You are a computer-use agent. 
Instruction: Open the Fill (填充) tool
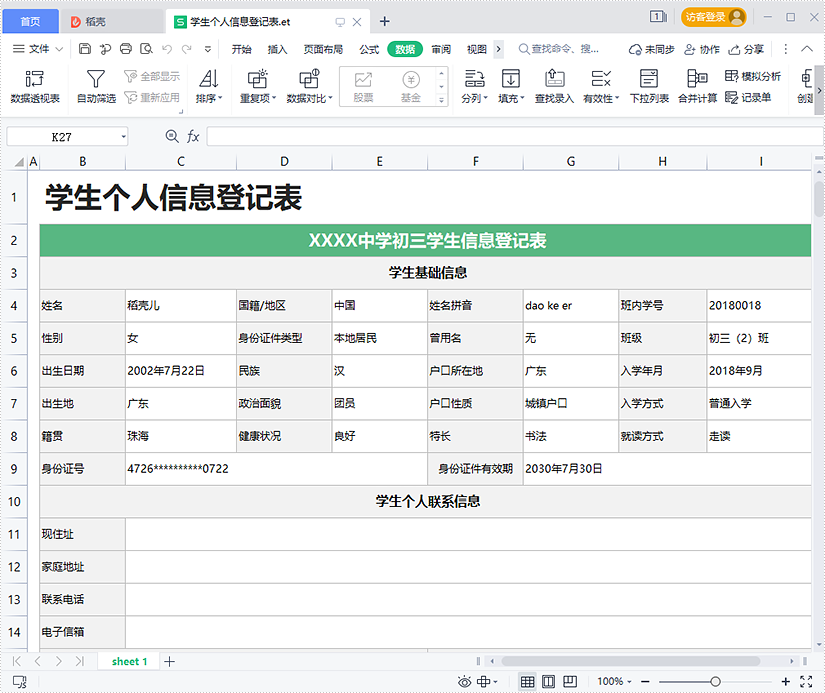pos(511,86)
